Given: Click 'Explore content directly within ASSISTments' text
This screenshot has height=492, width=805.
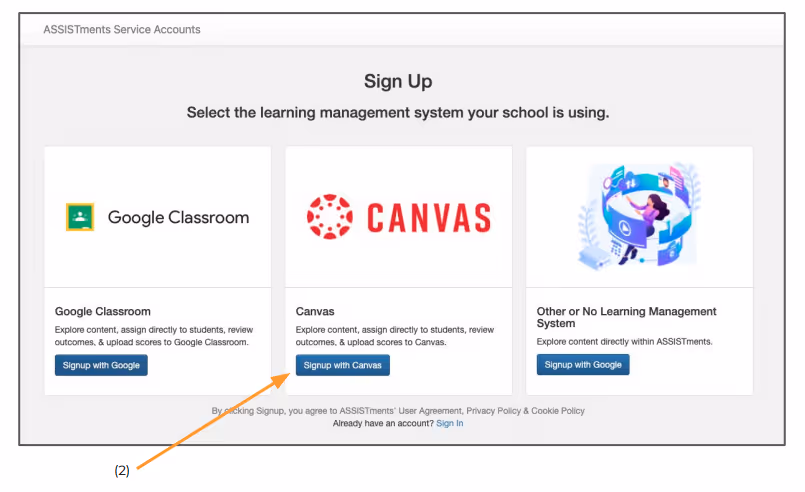Looking at the screenshot, I should coord(624,342).
